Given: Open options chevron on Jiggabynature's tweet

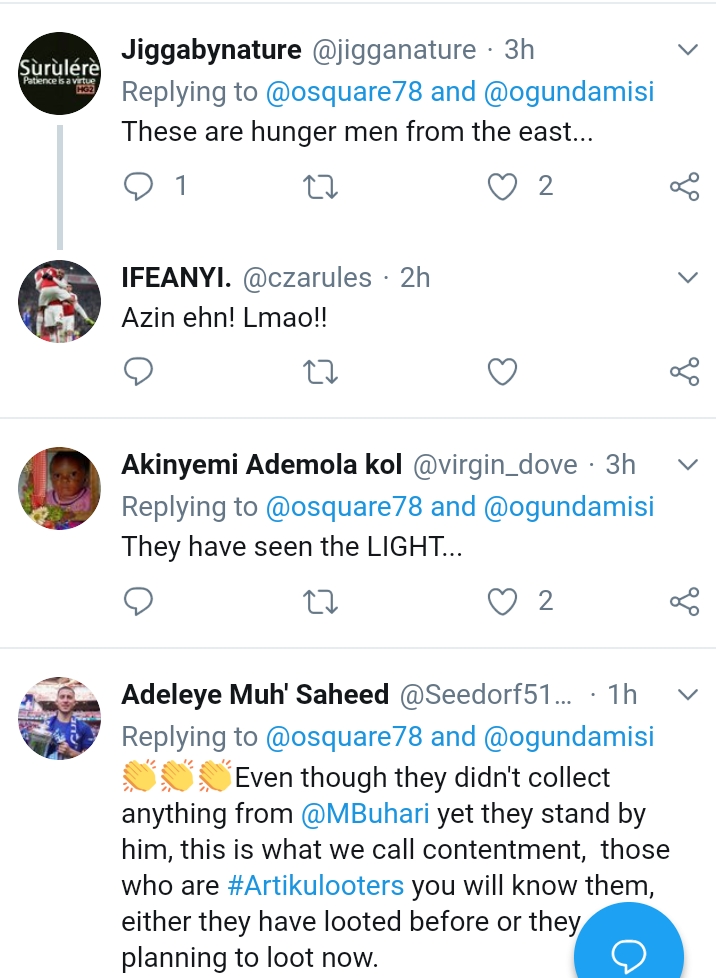Looking at the screenshot, I should tap(688, 49).
